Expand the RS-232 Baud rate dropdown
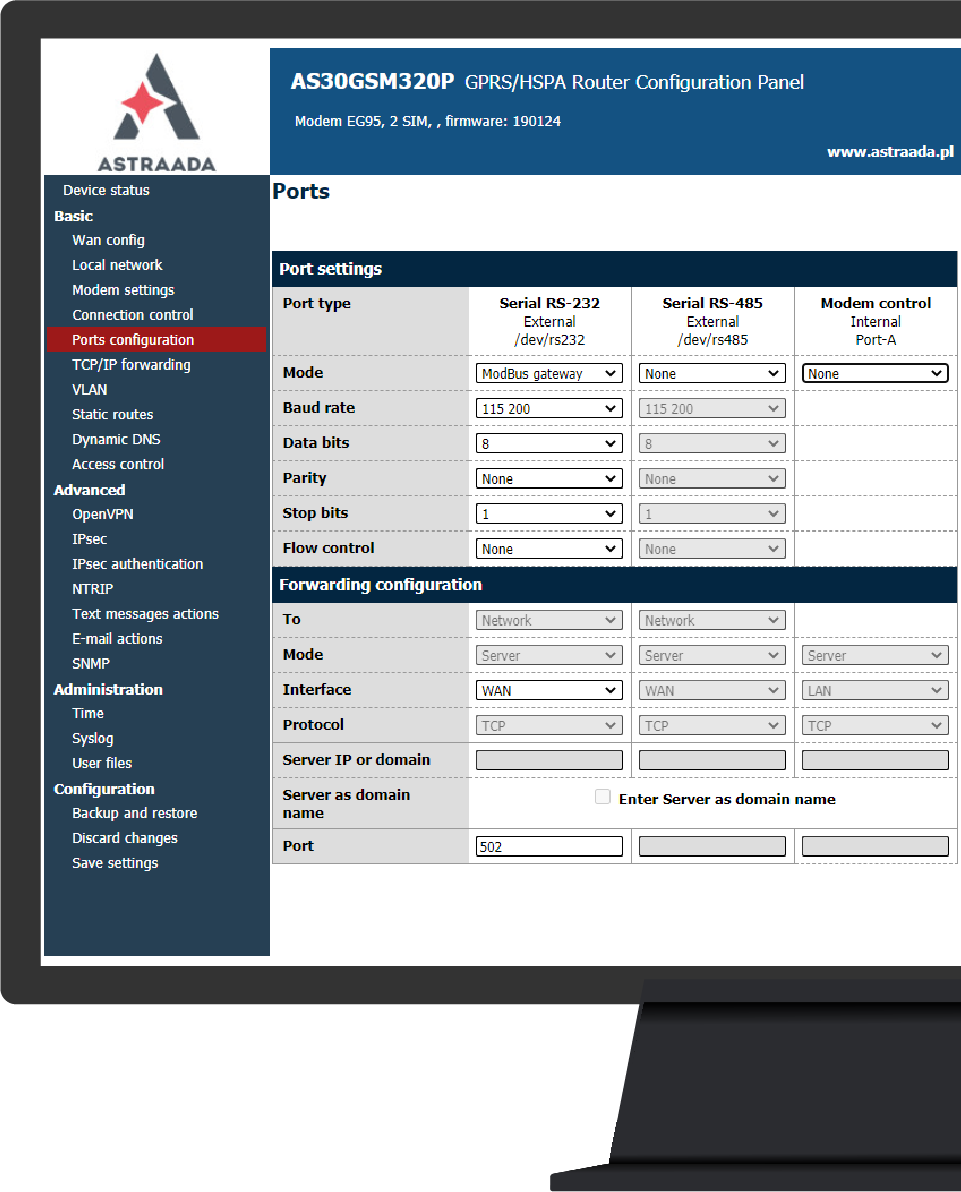The width and height of the screenshot is (961, 1192). click(x=549, y=409)
